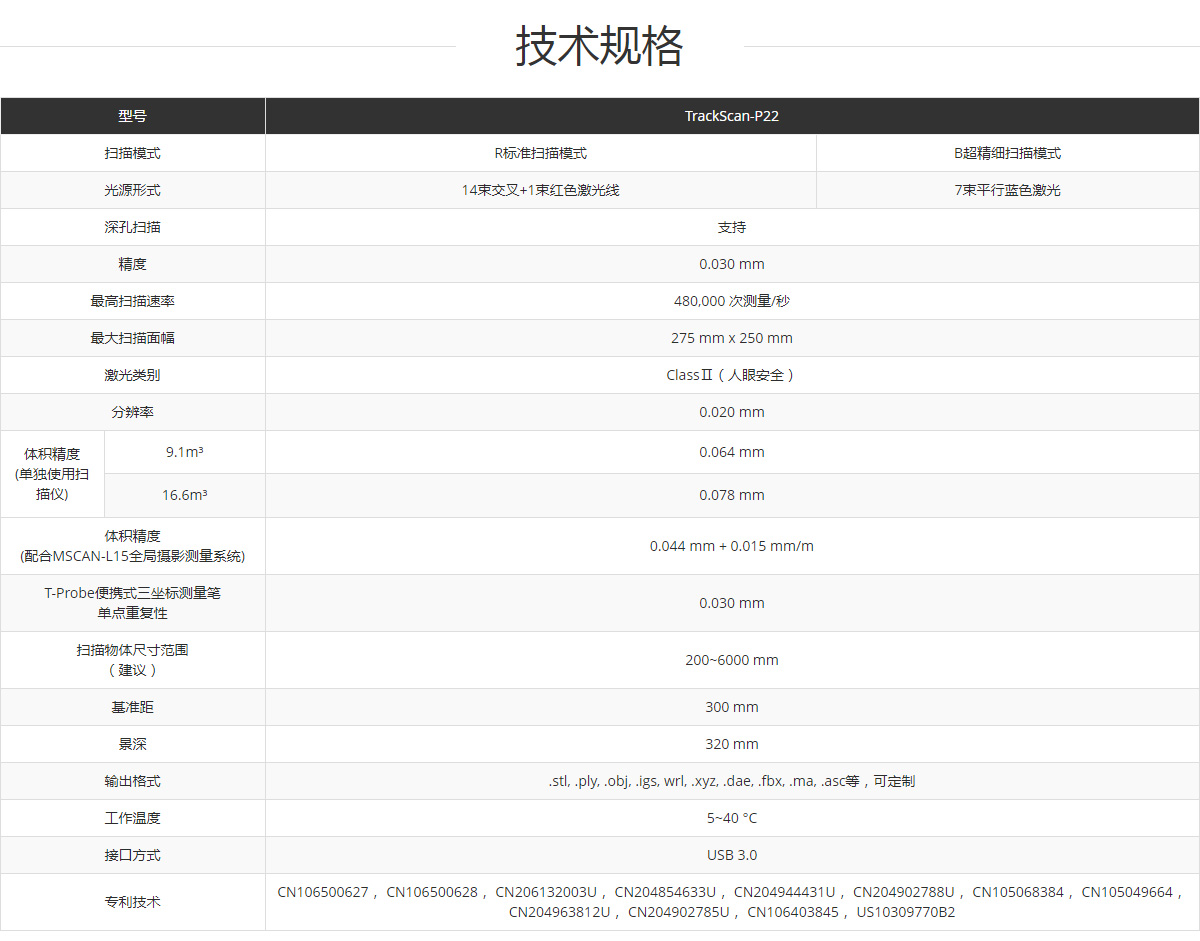Click the 深孔扫描 row label
1200x941 pixels.
(x=132, y=226)
